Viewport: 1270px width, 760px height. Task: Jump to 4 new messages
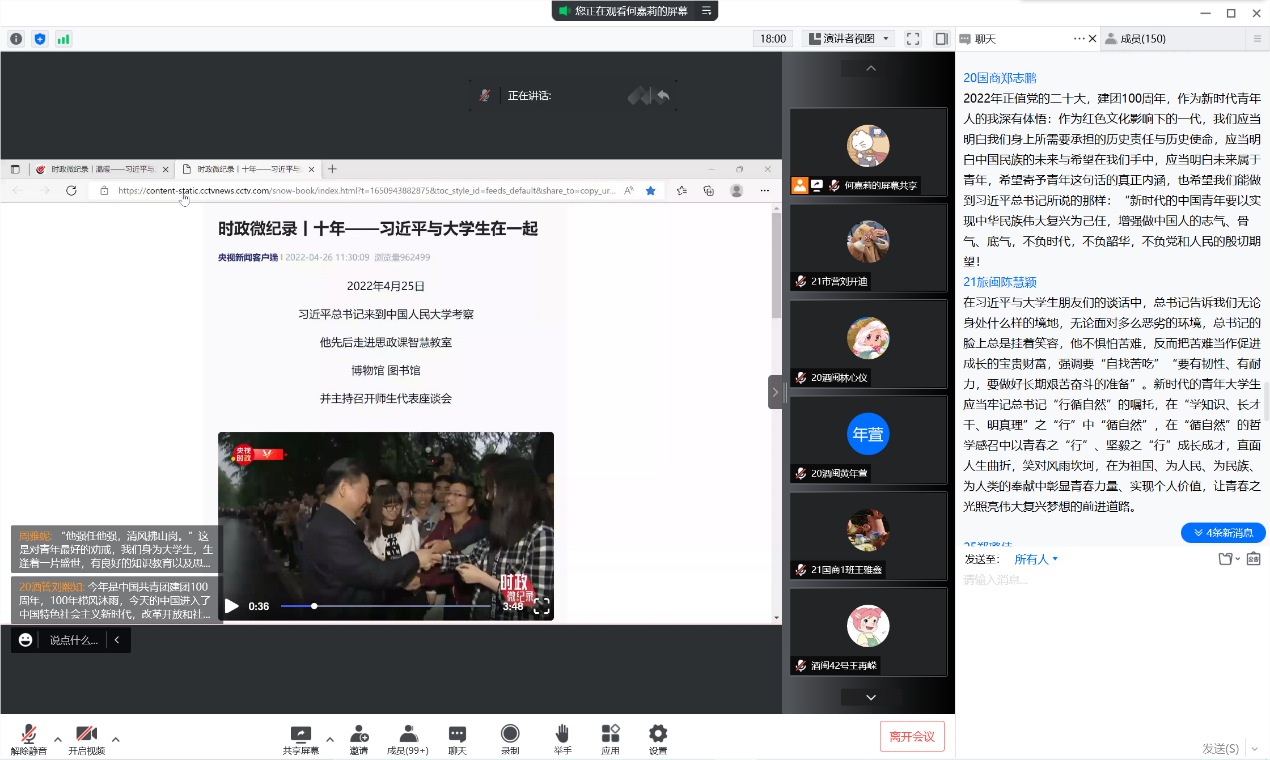(1223, 533)
